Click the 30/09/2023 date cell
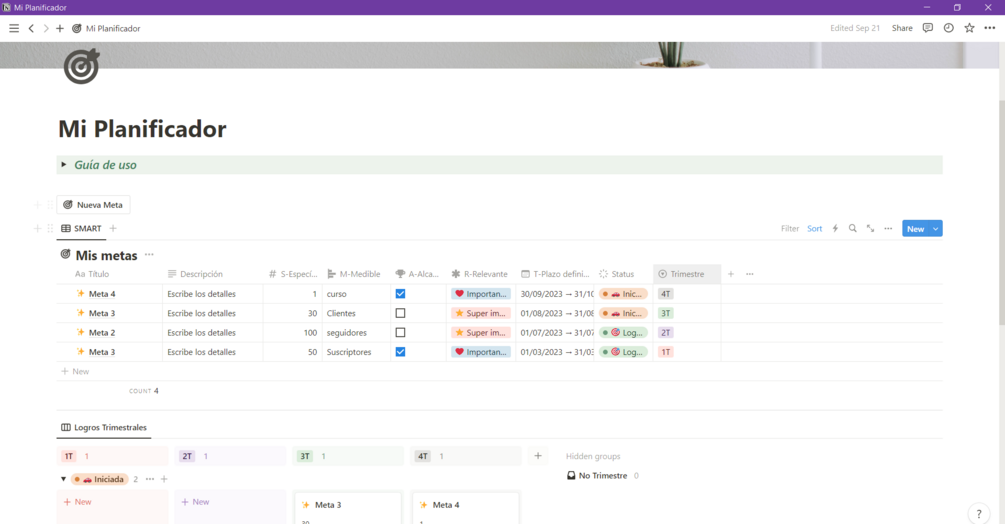 pos(555,294)
